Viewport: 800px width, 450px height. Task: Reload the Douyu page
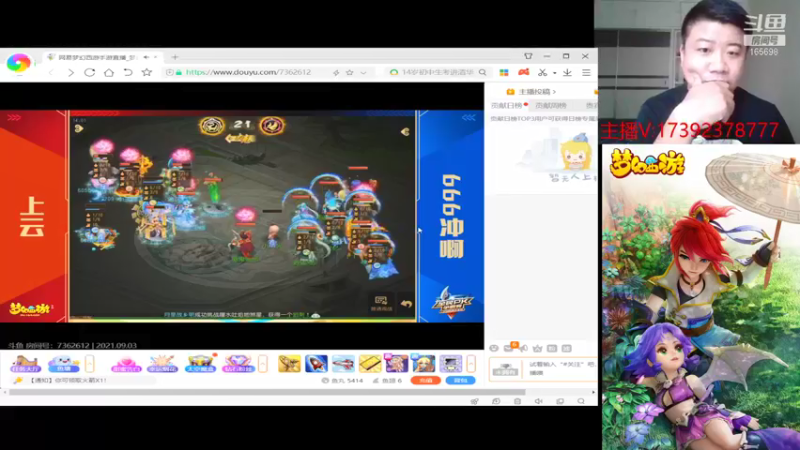click(89, 72)
